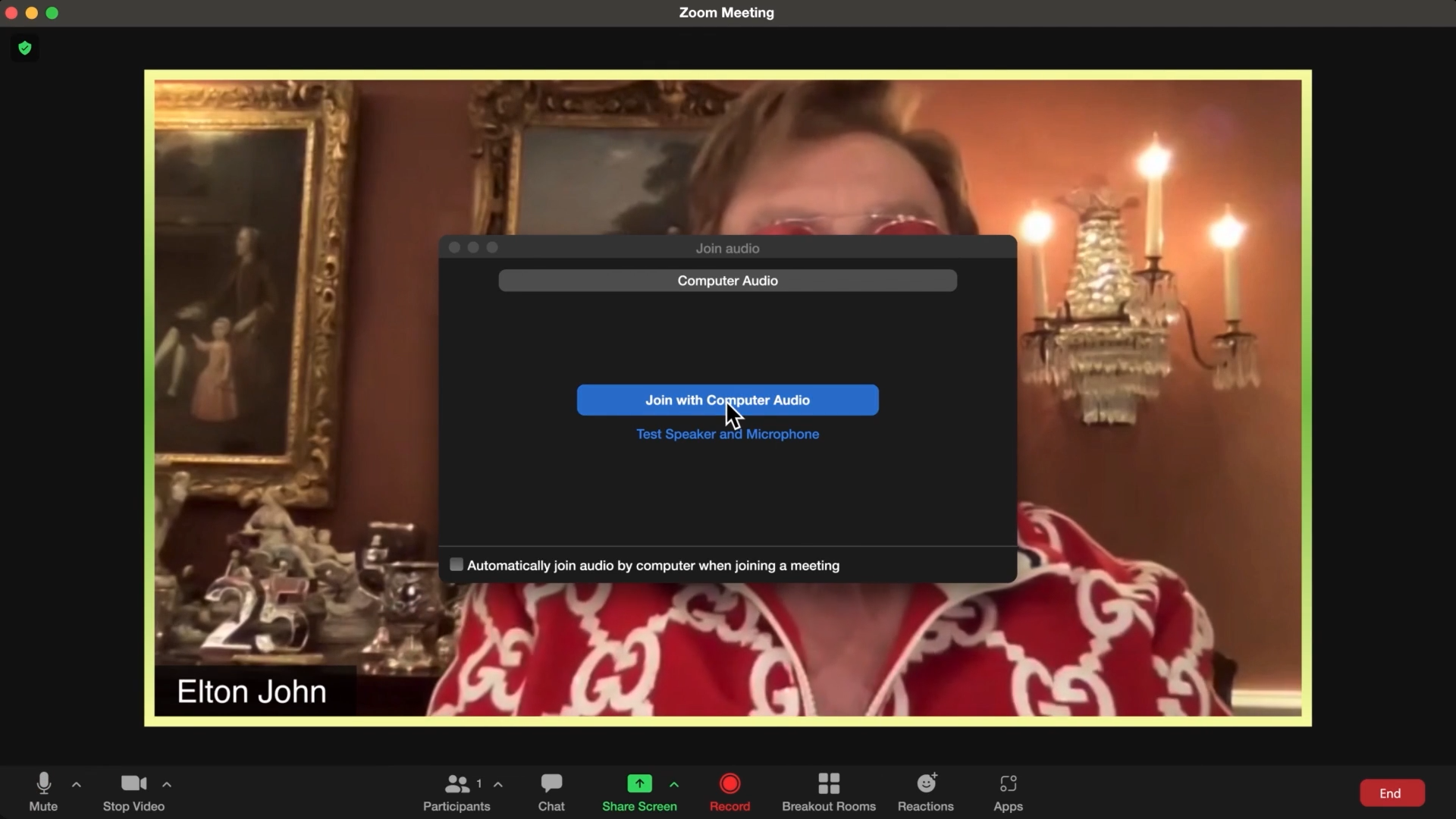Stop the video camera
Screen dimensions: 1456x819
coord(133,792)
